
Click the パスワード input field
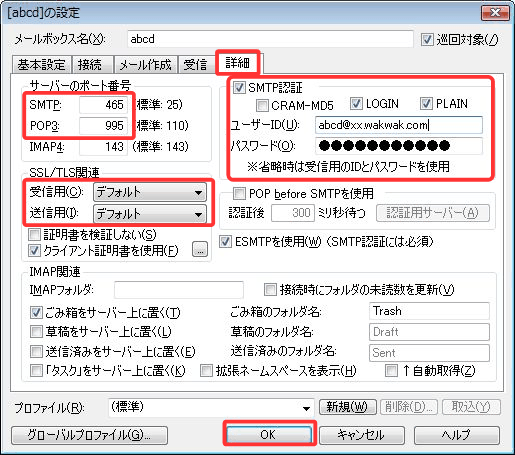click(x=399, y=146)
